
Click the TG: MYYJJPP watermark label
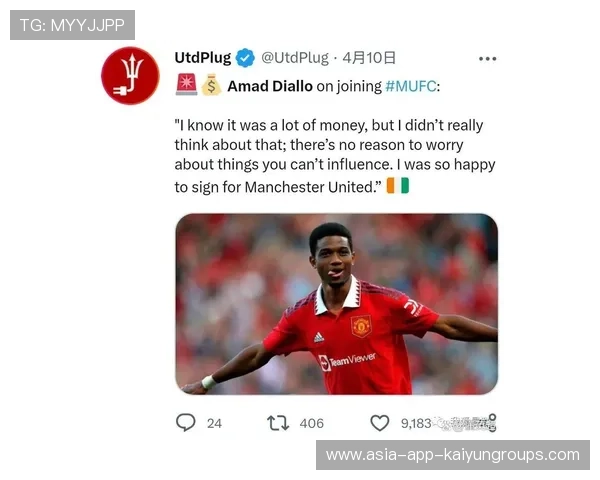click(72, 25)
